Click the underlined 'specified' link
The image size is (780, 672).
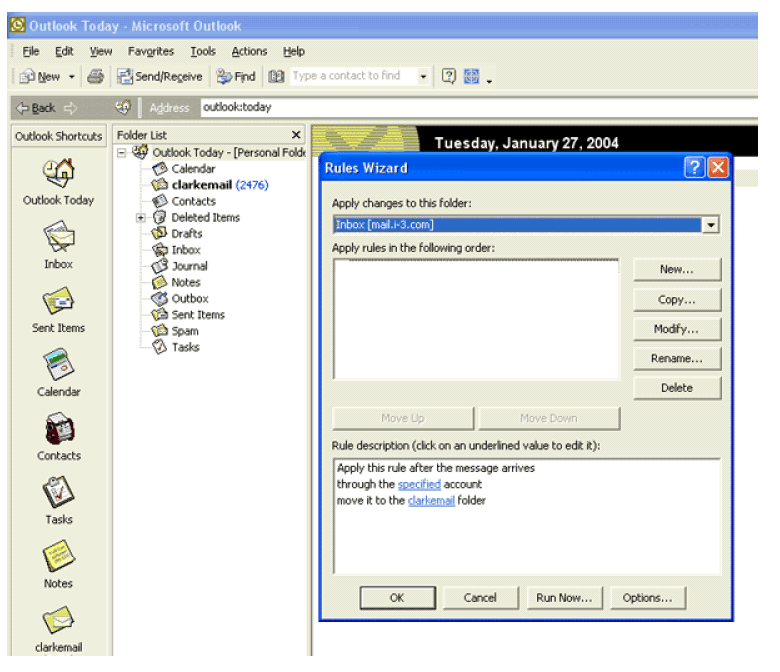pos(419,484)
